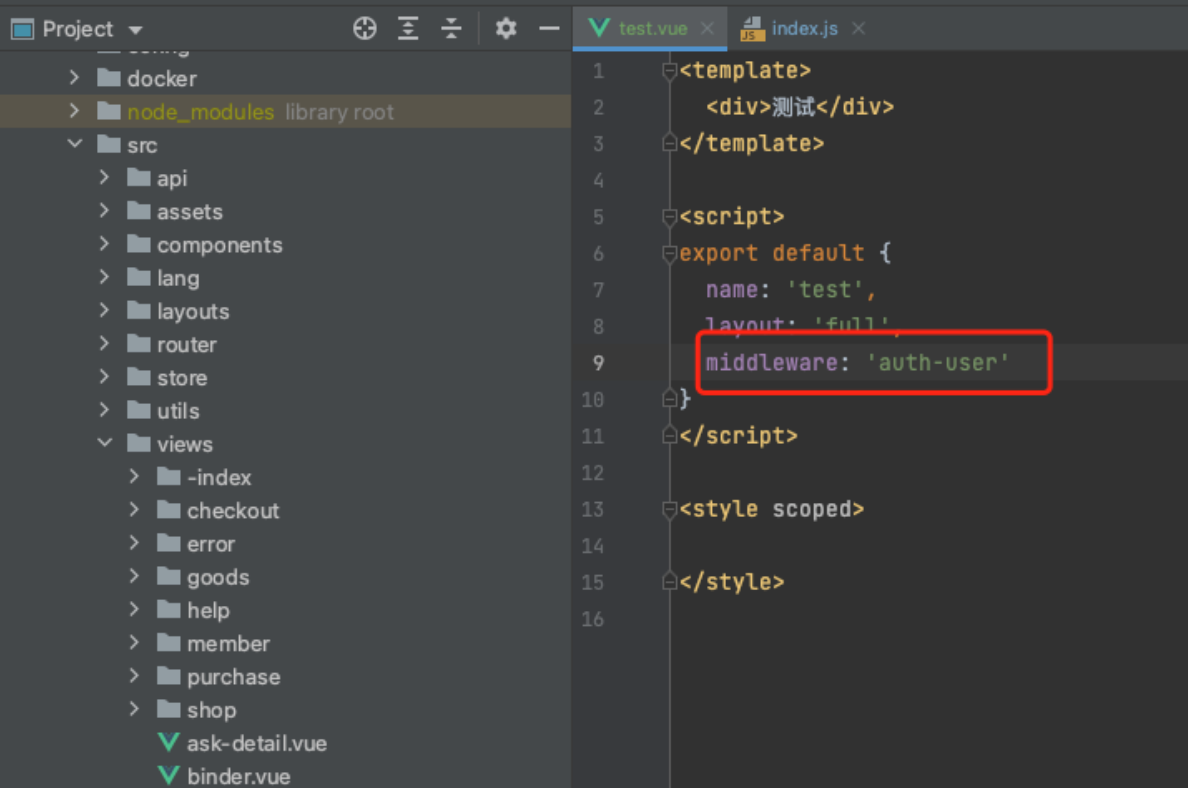
Task: Click the Vue icon on test.vue tab
Action: 599,28
